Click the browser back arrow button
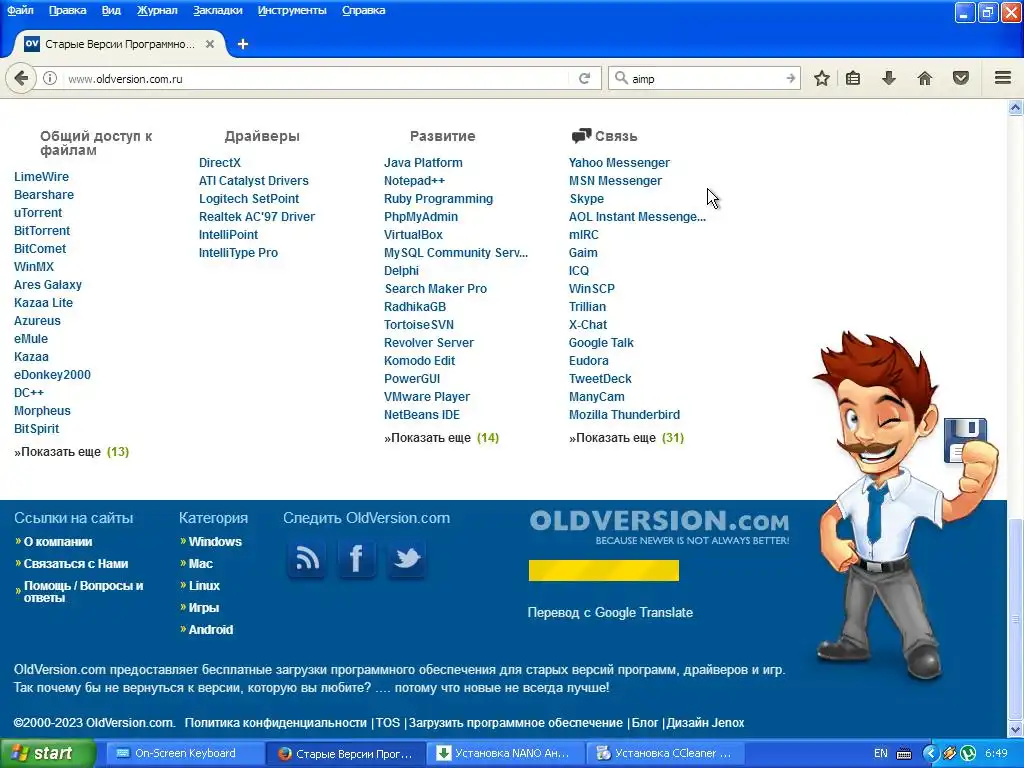This screenshot has height=768, width=1024. 21,78
